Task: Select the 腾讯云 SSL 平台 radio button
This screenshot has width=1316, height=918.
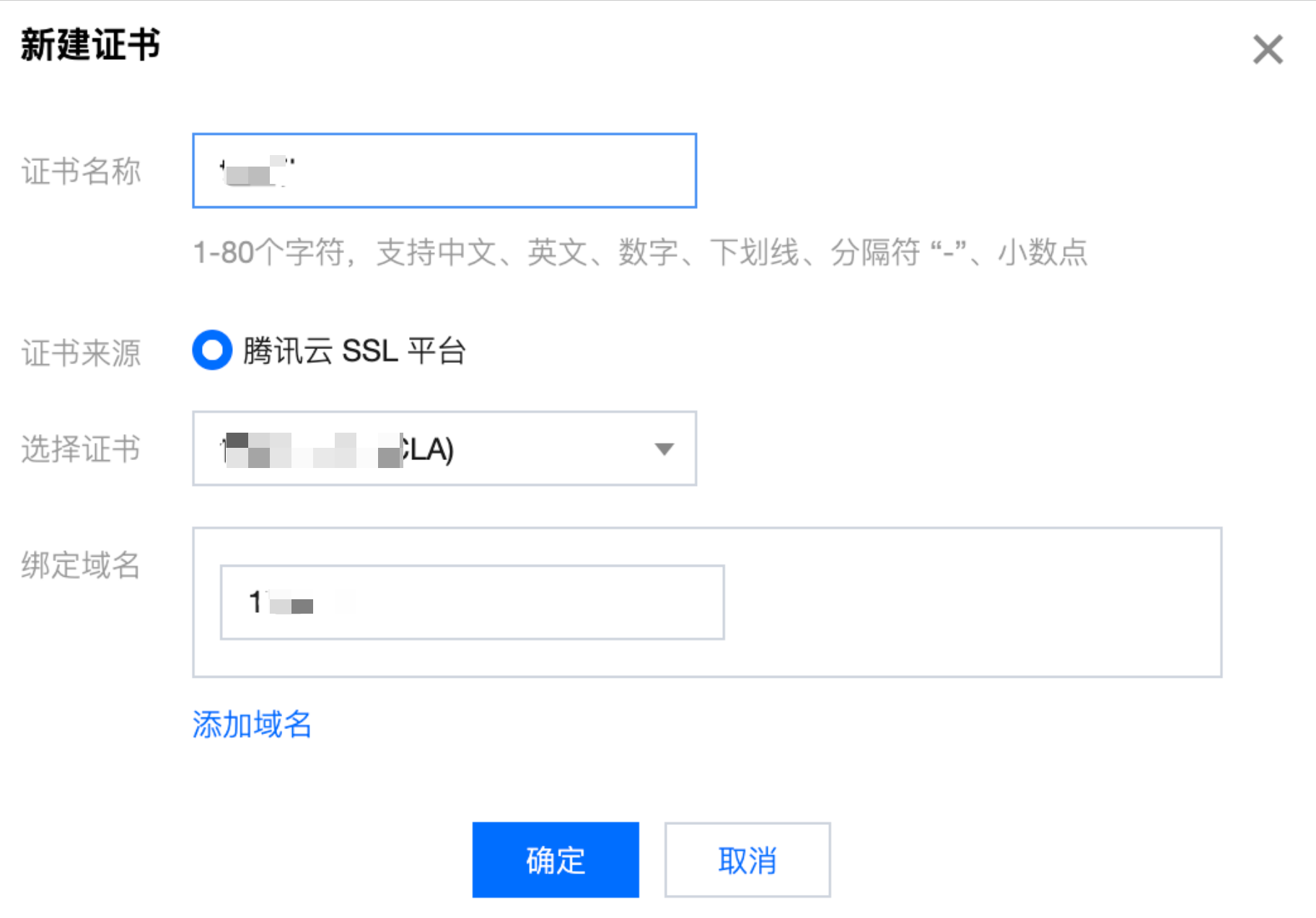Action: (x=212, y=350)
